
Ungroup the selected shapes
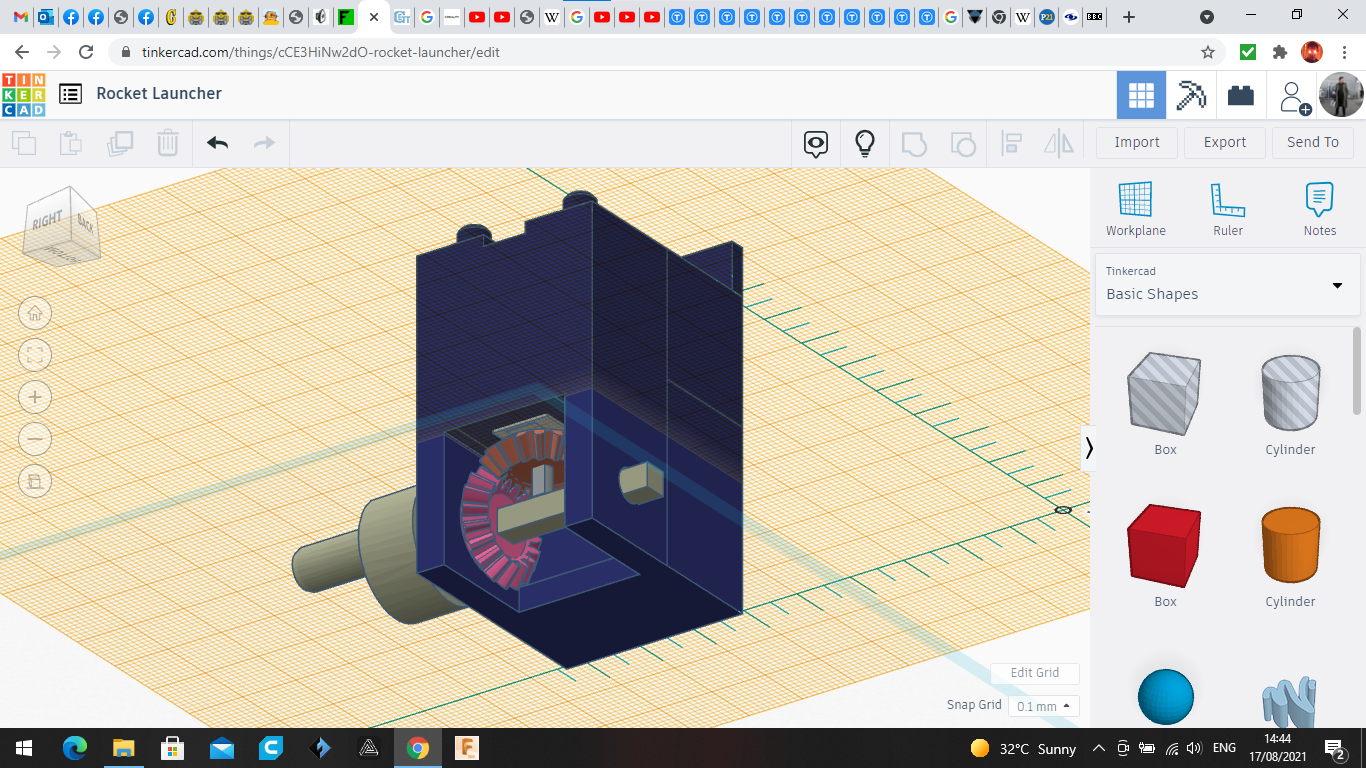pos(962,143)
